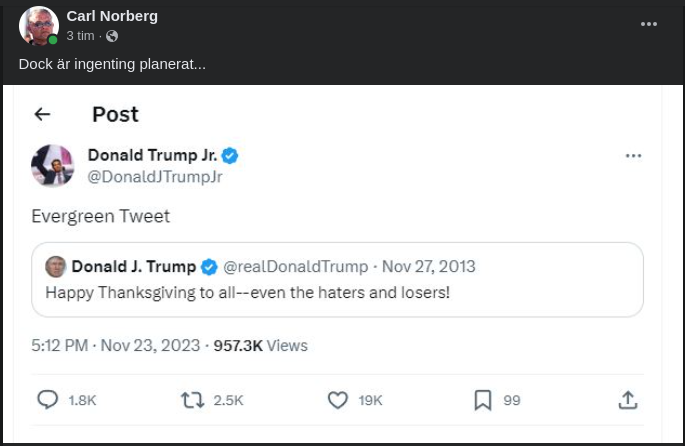Click the Carl Norberg name link
685x446 pixels.
[x=112, y=16]
